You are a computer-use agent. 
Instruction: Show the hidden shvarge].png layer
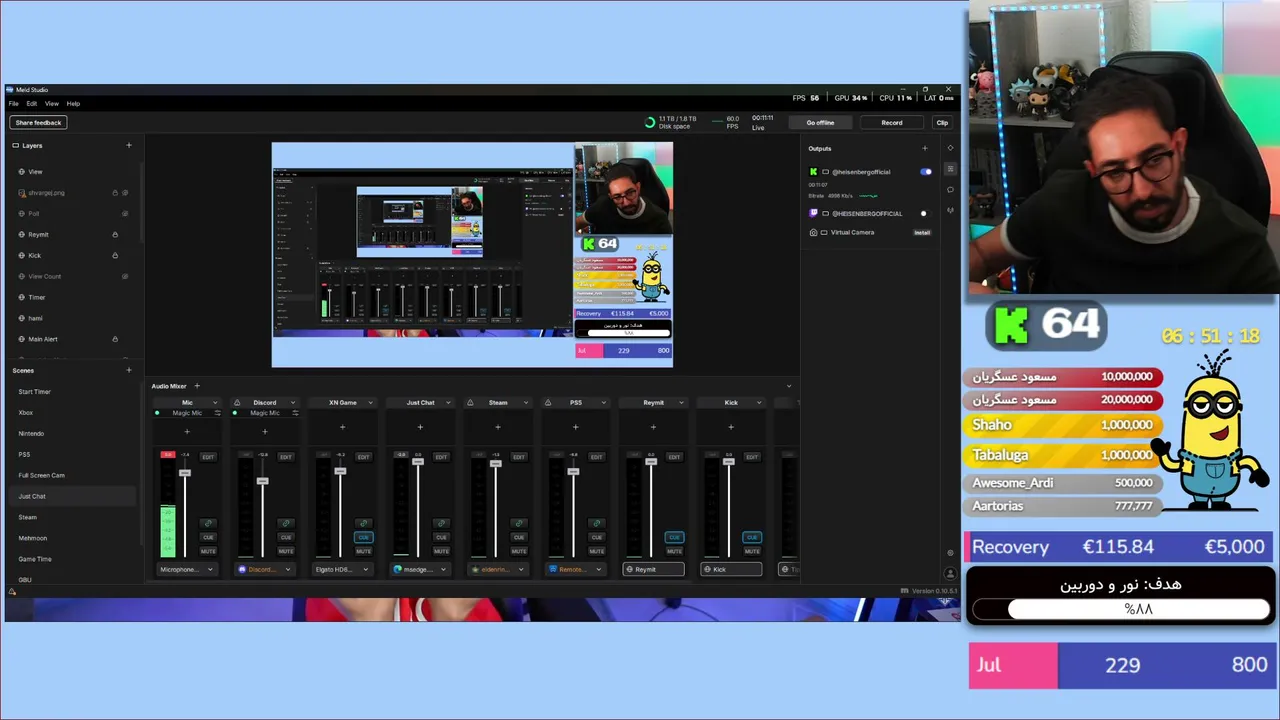click(x=125, y=193)
